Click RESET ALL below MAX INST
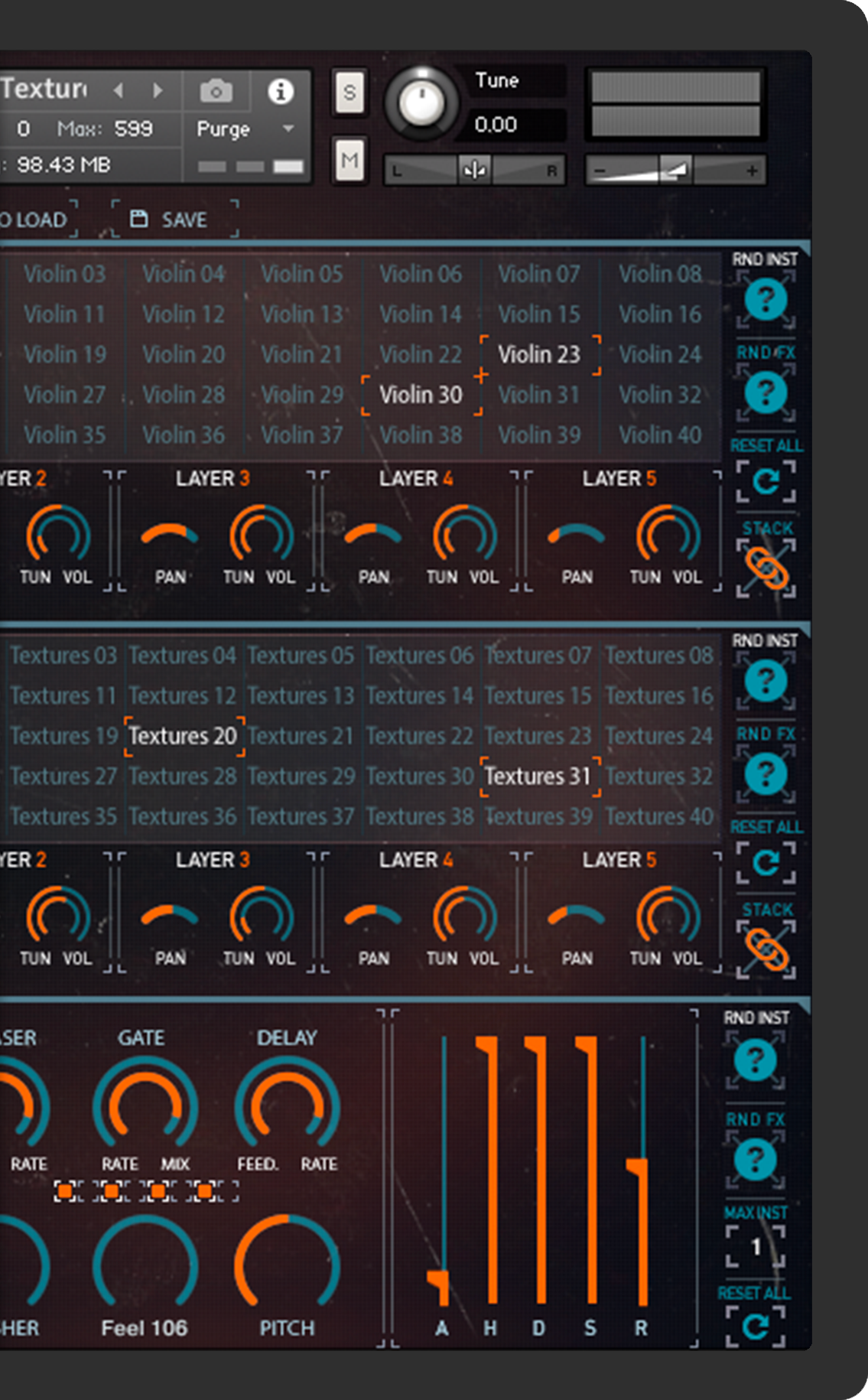The image size is (868, 1400). 755,1326
